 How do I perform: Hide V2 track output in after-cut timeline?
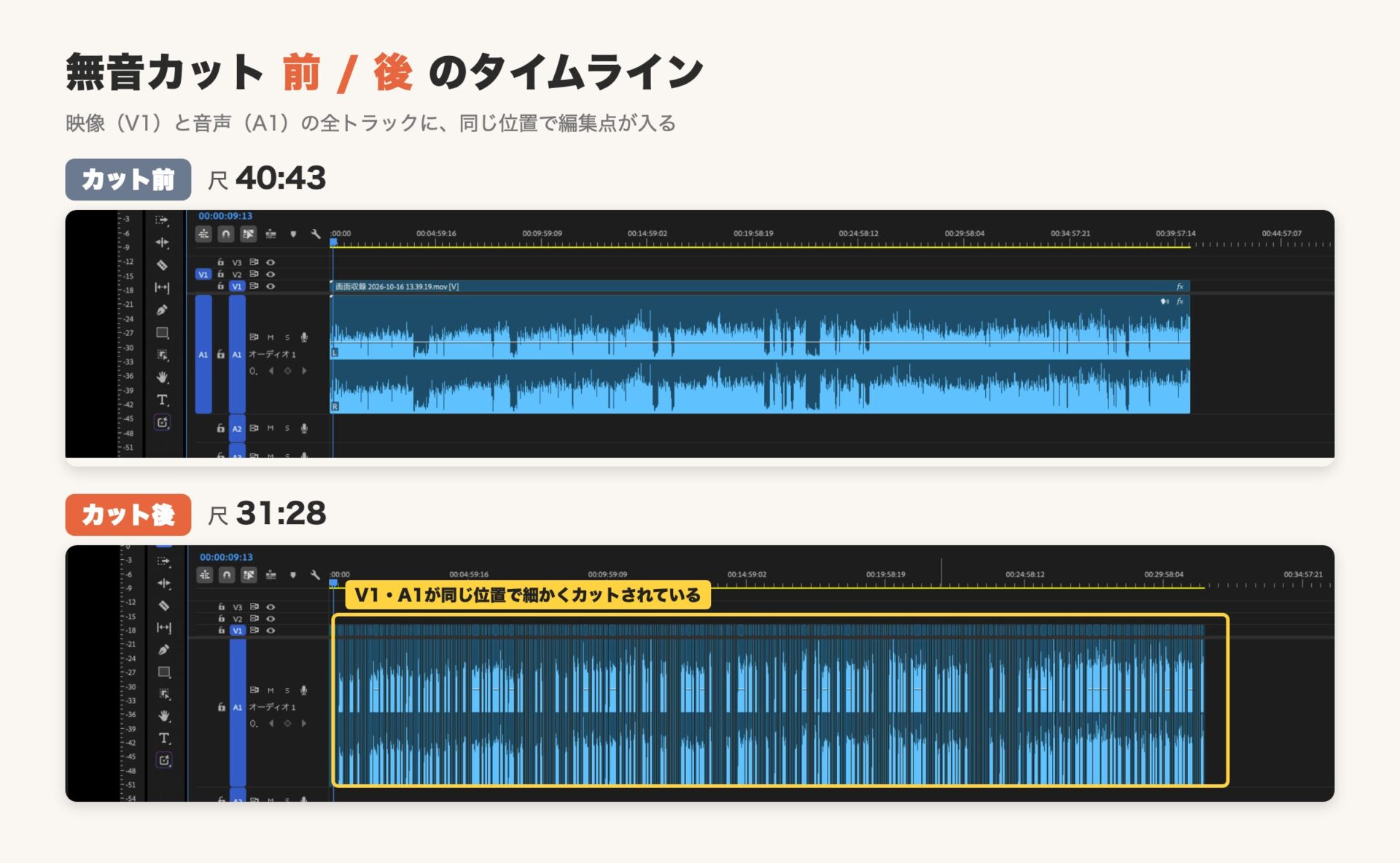point(271,618)
